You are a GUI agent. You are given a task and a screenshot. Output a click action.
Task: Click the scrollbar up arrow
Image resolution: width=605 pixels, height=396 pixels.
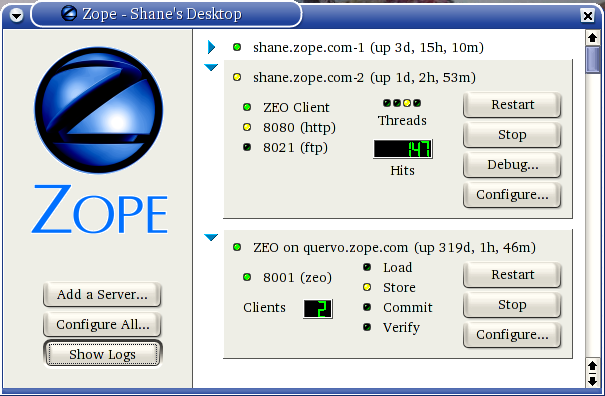point(593,38)
